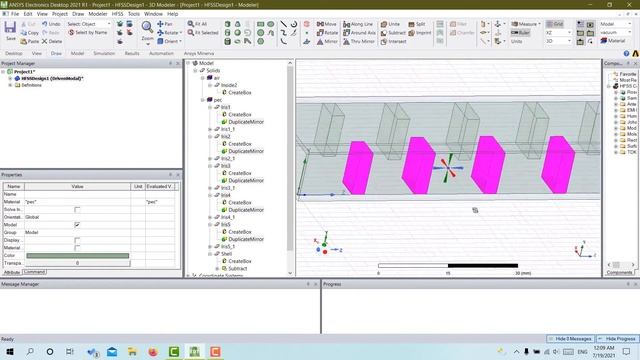Click the Mirror object tool
This screenshot has height=360, width=640.
click(327, 41)
